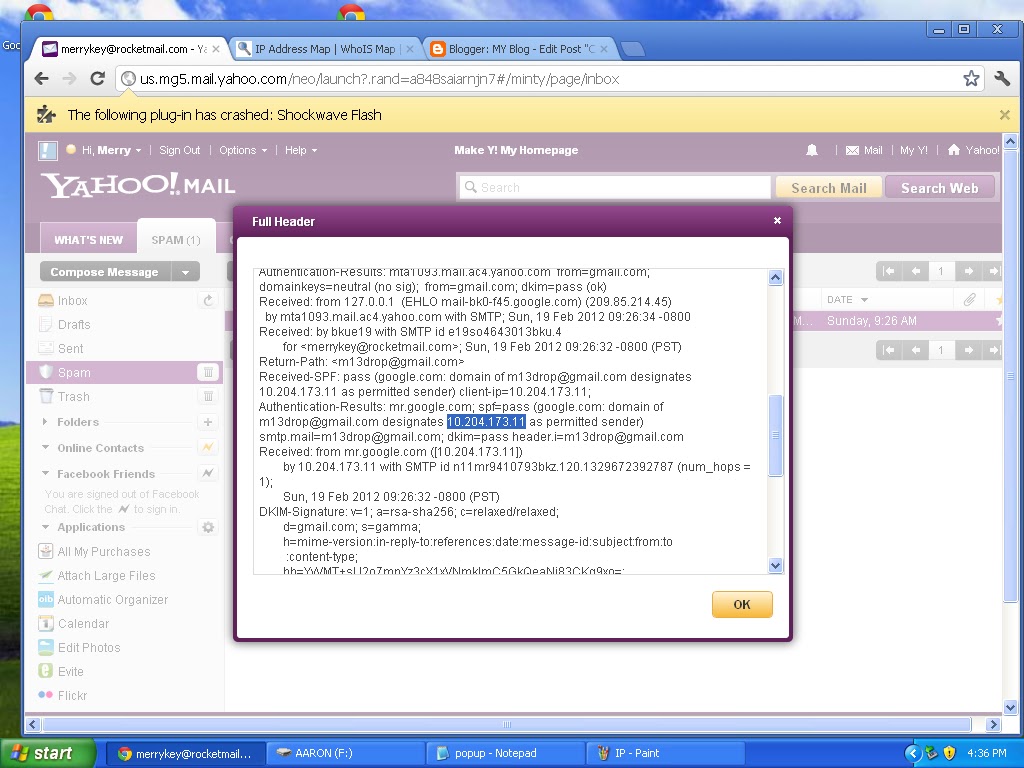Image resolution: width=1024 pixels, height=768 pixels.
Task: Switch to the IP Address Map browser tab
Action: click(x=325, y=49)
